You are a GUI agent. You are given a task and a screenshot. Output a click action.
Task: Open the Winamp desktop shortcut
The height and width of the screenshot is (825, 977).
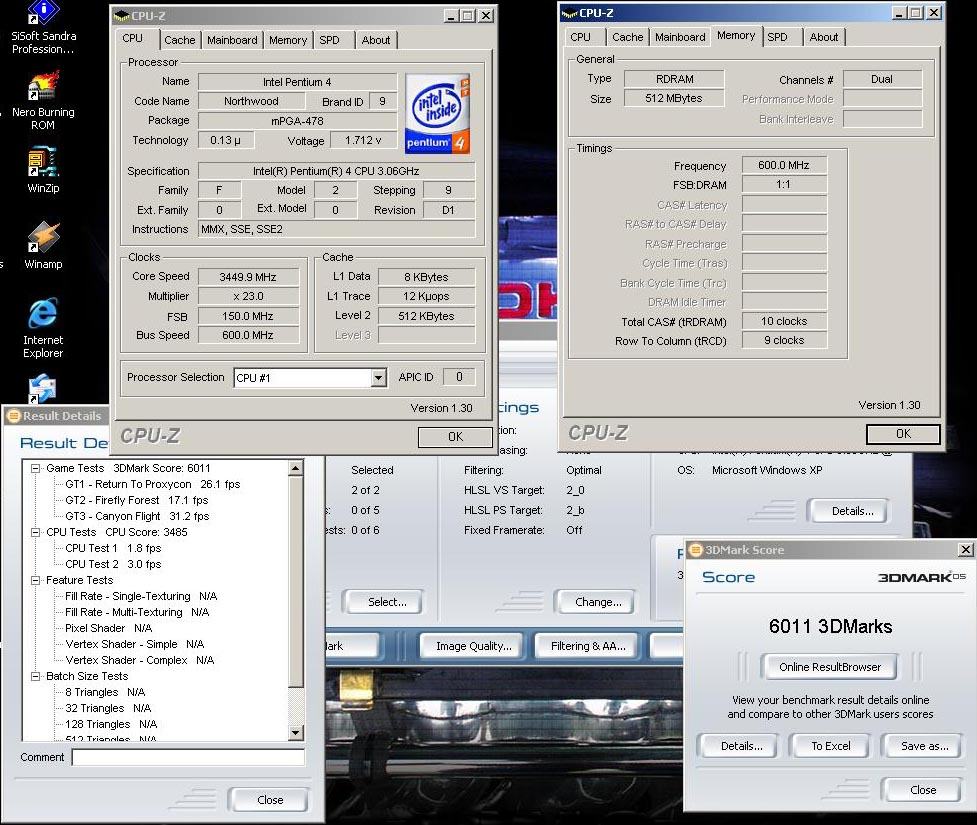tap(43, 238)
